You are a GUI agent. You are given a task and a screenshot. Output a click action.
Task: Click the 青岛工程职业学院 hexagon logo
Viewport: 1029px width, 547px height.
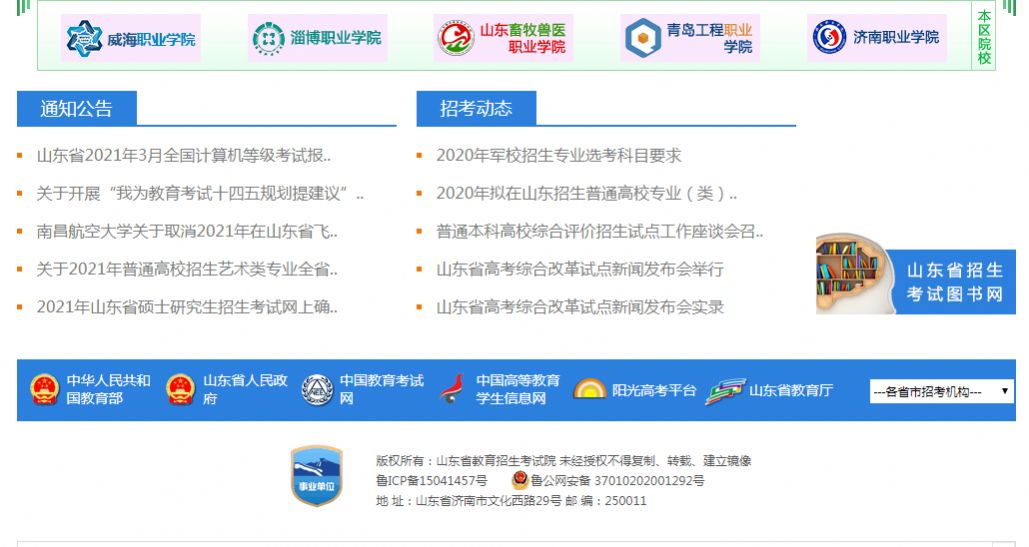click(x=642, y=38)
